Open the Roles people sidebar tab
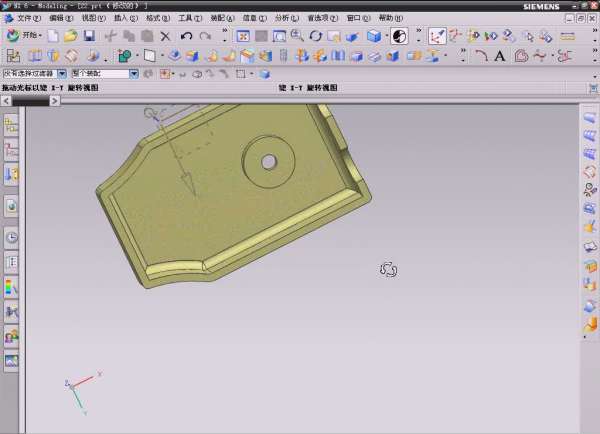This screenshot has width=600, height=434. point(11,336)
